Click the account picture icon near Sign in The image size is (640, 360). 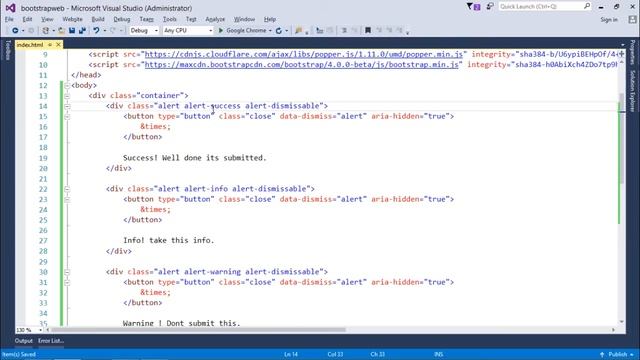pyautogui.click(x=632, y=19)
